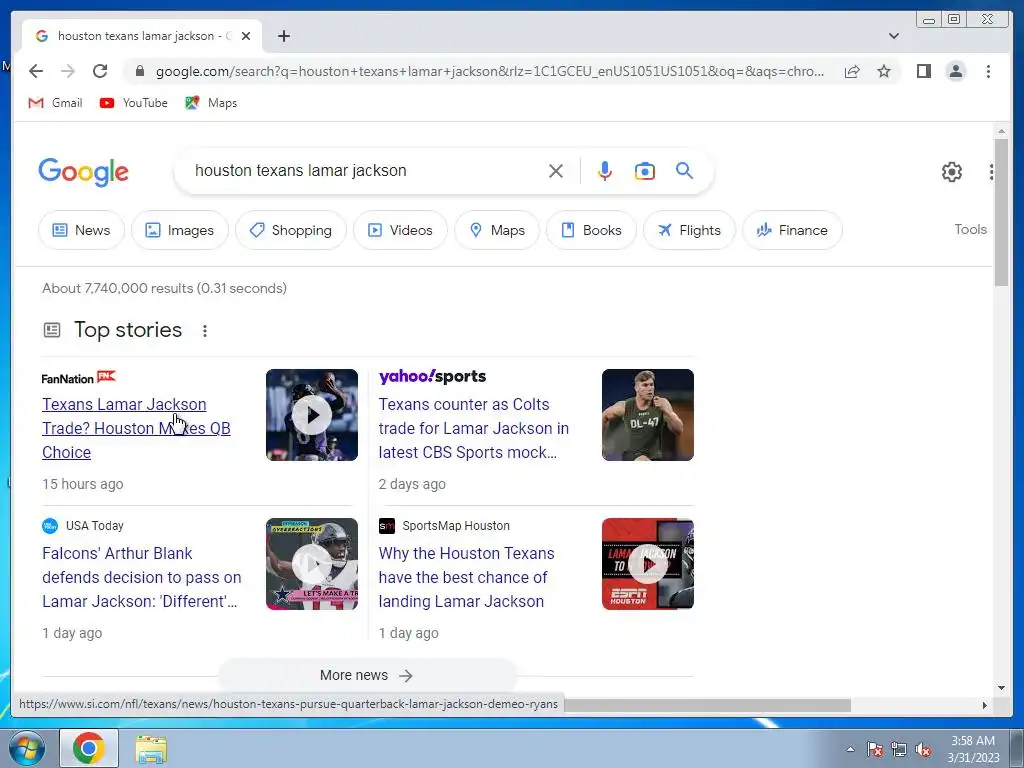This screenshot has width=1024, height=768.
Task: Click into the Google search box text
Action: click(300, 170)
